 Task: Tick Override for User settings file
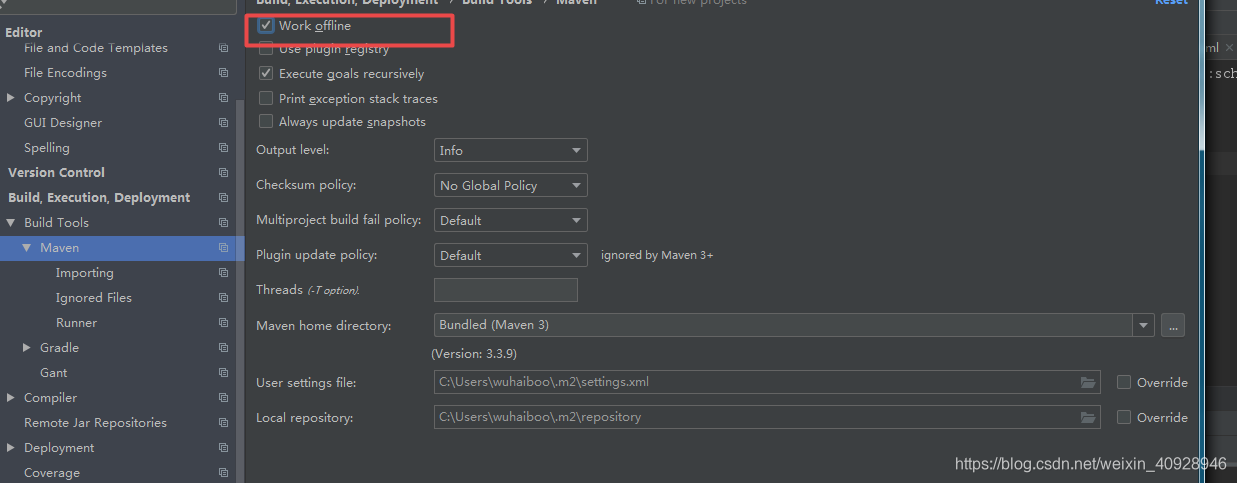click(x=1124, y=382)
